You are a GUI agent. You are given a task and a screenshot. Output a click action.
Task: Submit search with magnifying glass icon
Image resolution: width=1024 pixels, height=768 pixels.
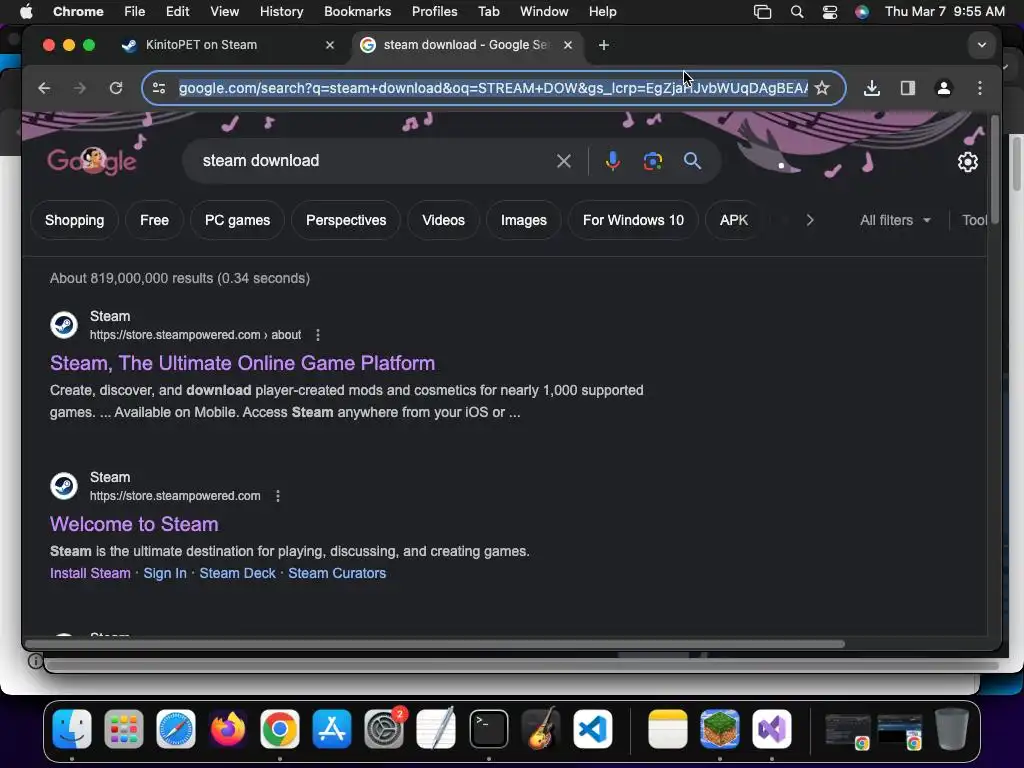tap(692, 161)
